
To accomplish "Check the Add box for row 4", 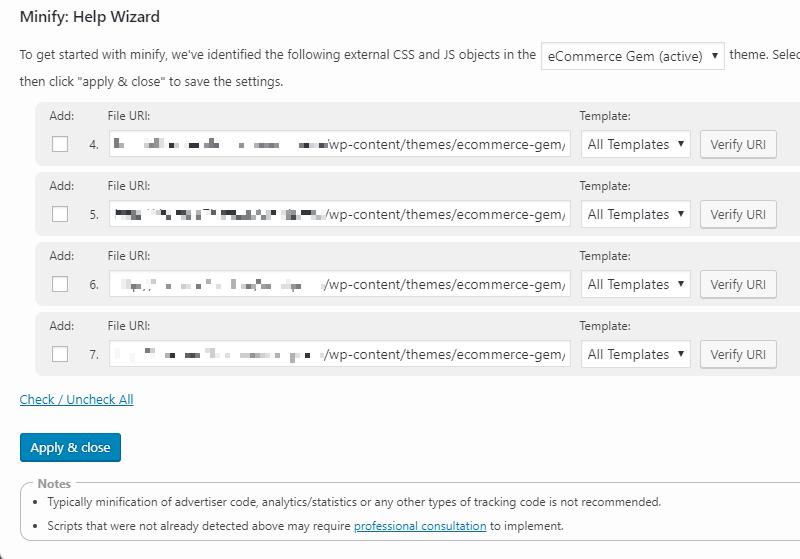I will (60, 144).
